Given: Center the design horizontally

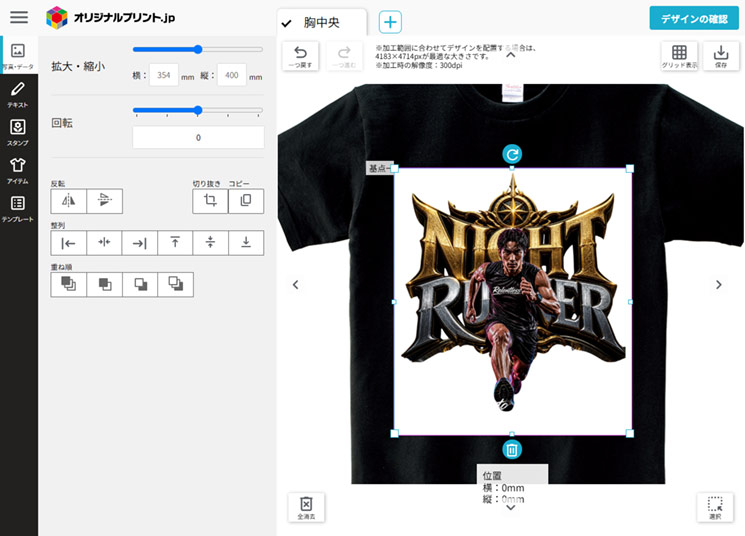Looking at the screenshot, I should [x=104, y=243].
